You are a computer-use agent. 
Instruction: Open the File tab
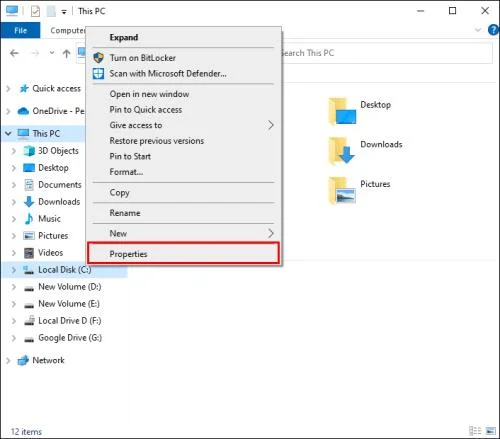(20, 30)
